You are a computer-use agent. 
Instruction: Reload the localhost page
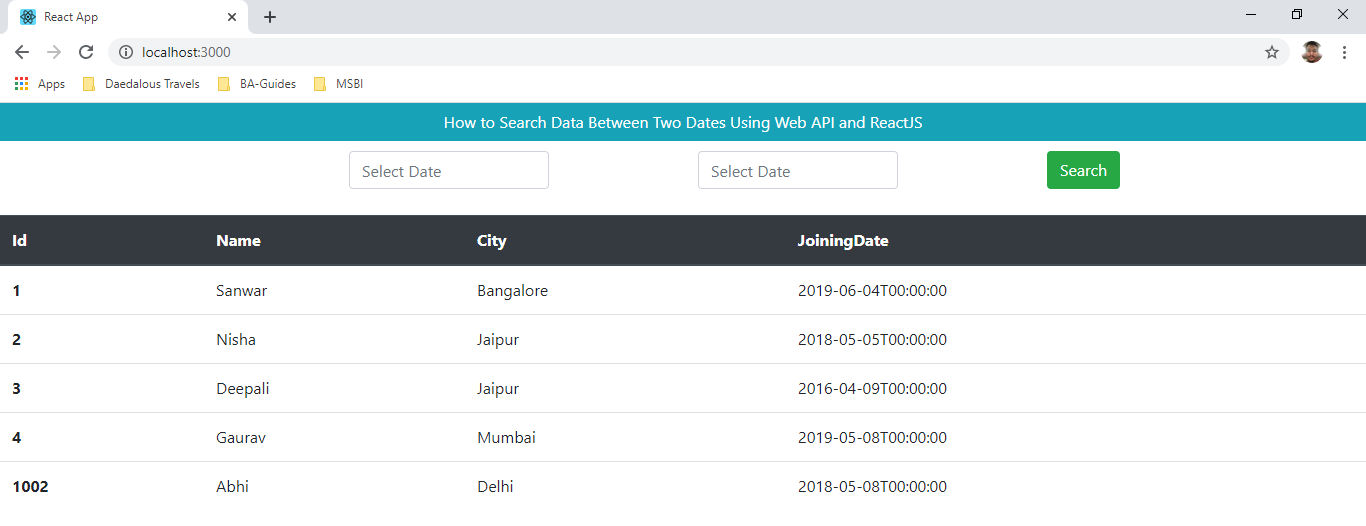86,52
